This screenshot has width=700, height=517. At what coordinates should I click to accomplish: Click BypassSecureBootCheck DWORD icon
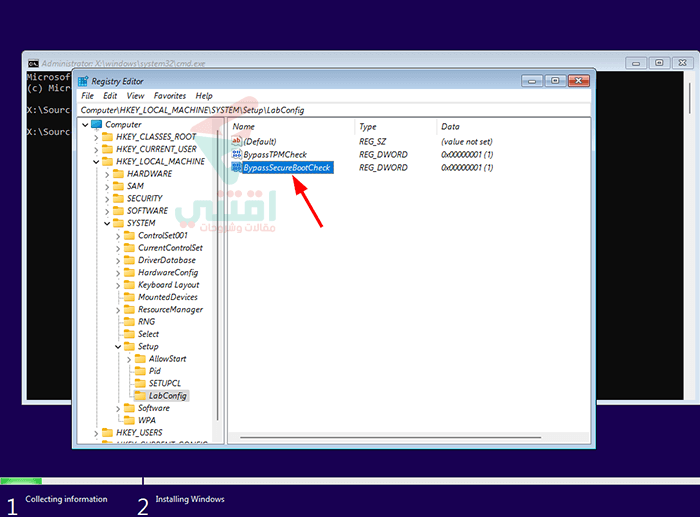click(237, 167)
